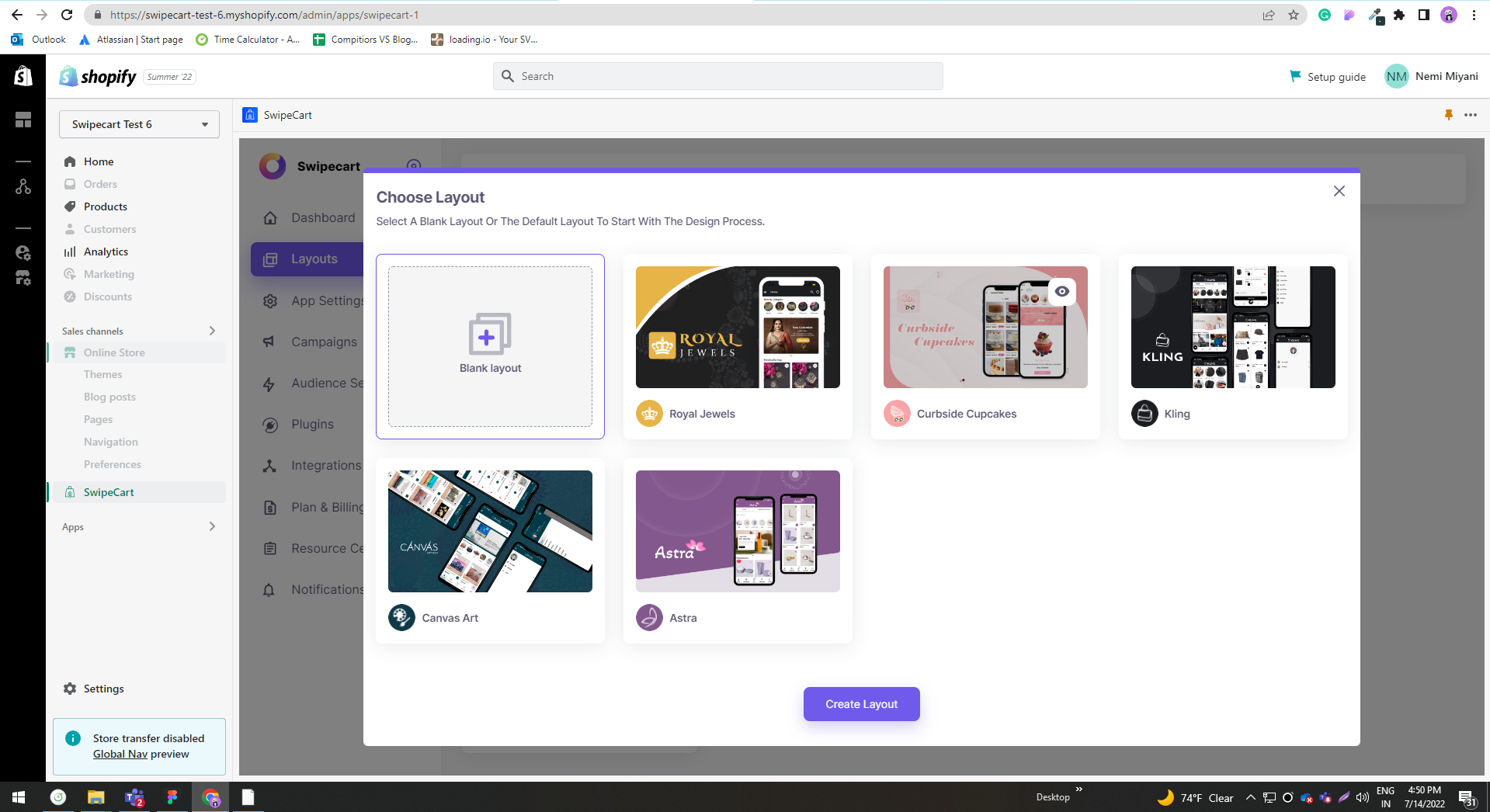Click the NM user avatar

[x=1396, y=76]
